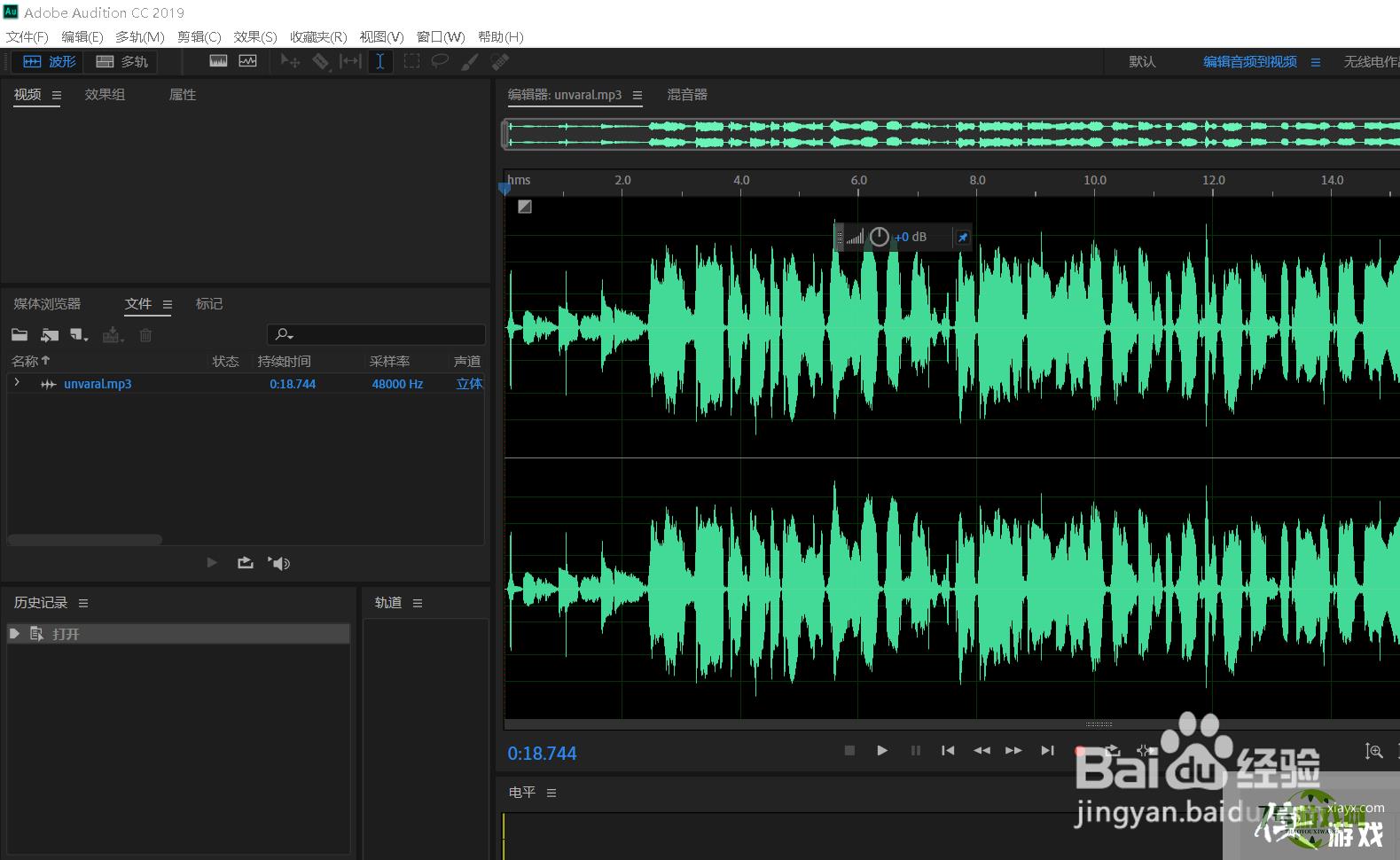1400x860 pixels.
Task: Switch to Multitrack (多轨) view
Action: click(x=121, y=61)
